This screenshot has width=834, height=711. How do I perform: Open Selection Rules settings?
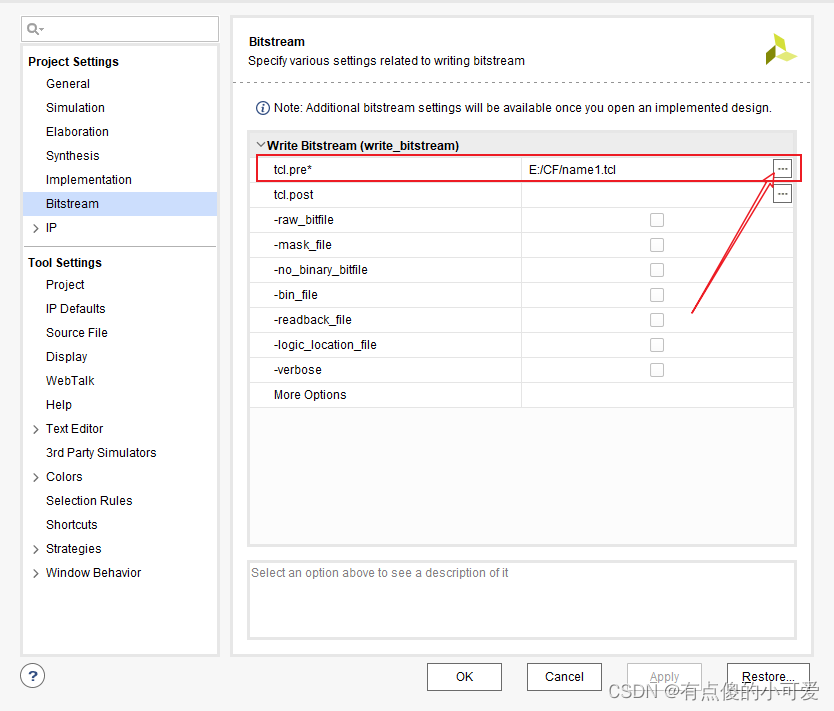pos(89,500)
